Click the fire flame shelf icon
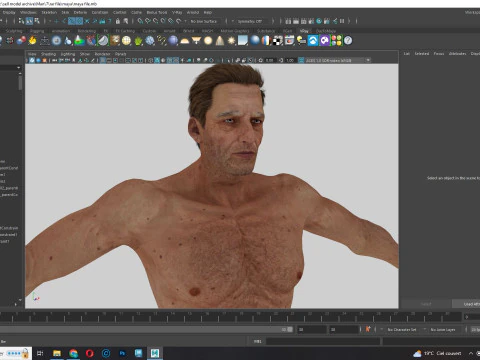This screenshot has height=360, width=480. 33,41
